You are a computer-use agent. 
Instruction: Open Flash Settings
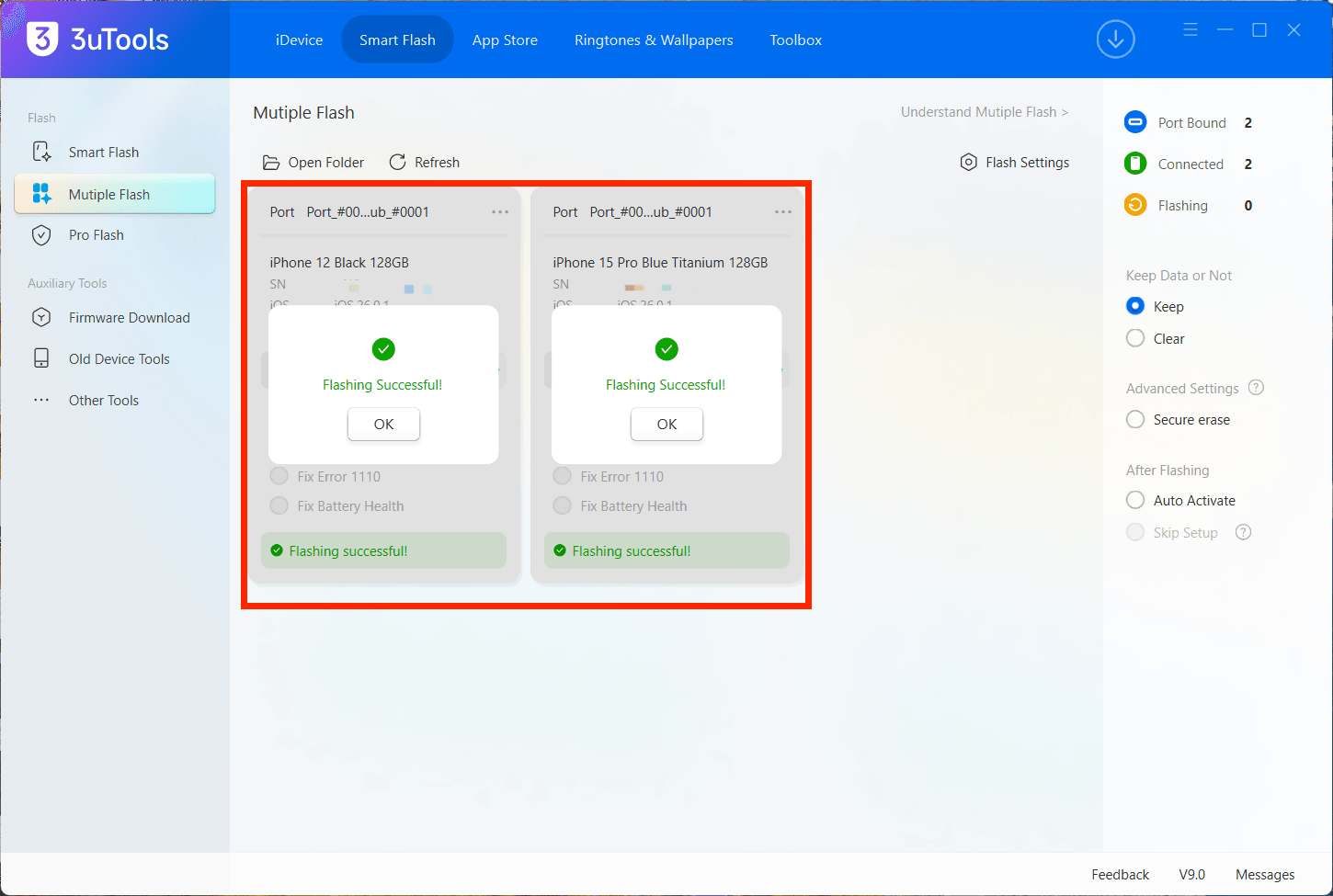(x=1014, y=162)
